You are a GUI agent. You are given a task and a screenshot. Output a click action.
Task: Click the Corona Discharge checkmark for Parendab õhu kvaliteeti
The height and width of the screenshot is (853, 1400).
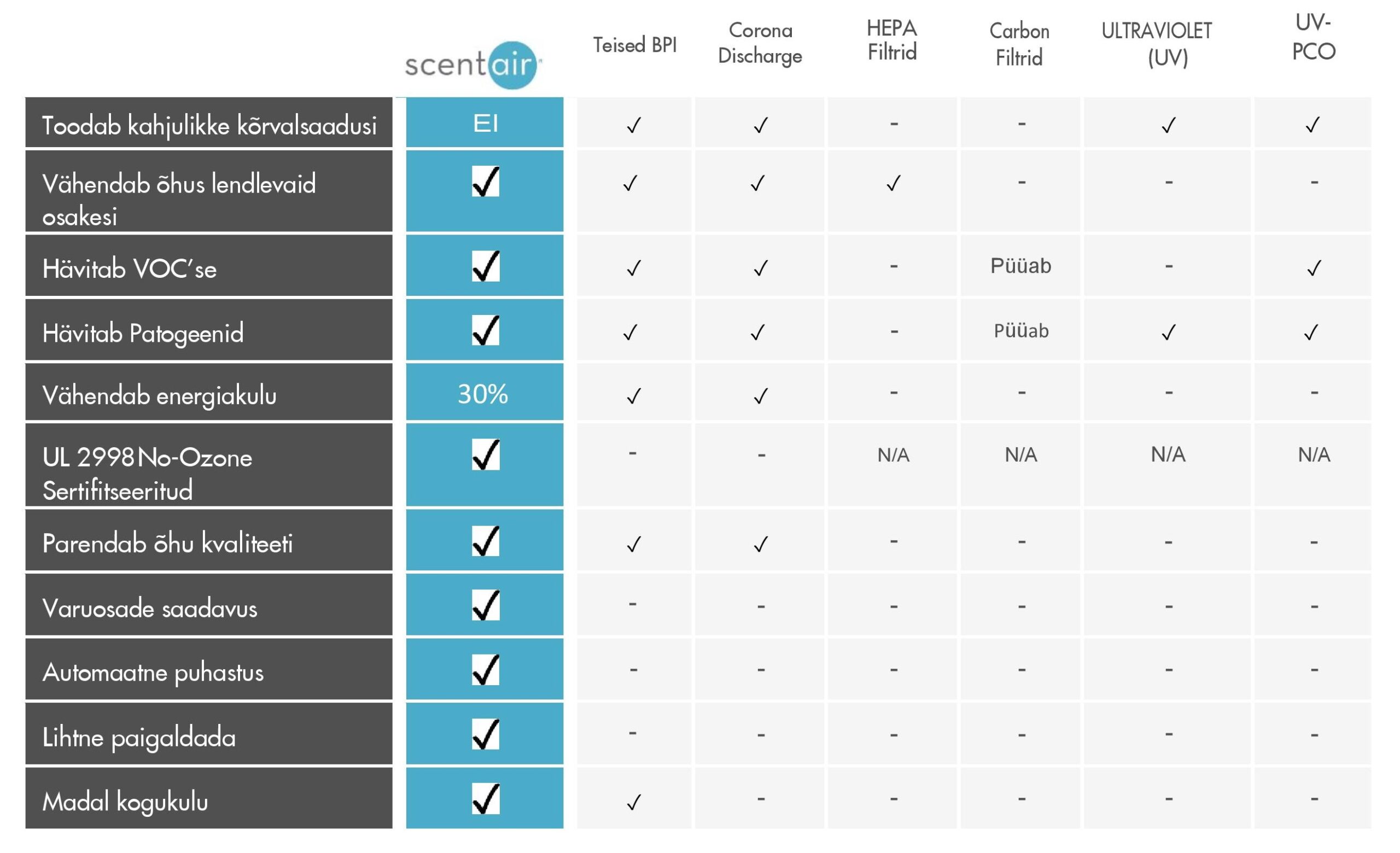click(x=761, y=544)
